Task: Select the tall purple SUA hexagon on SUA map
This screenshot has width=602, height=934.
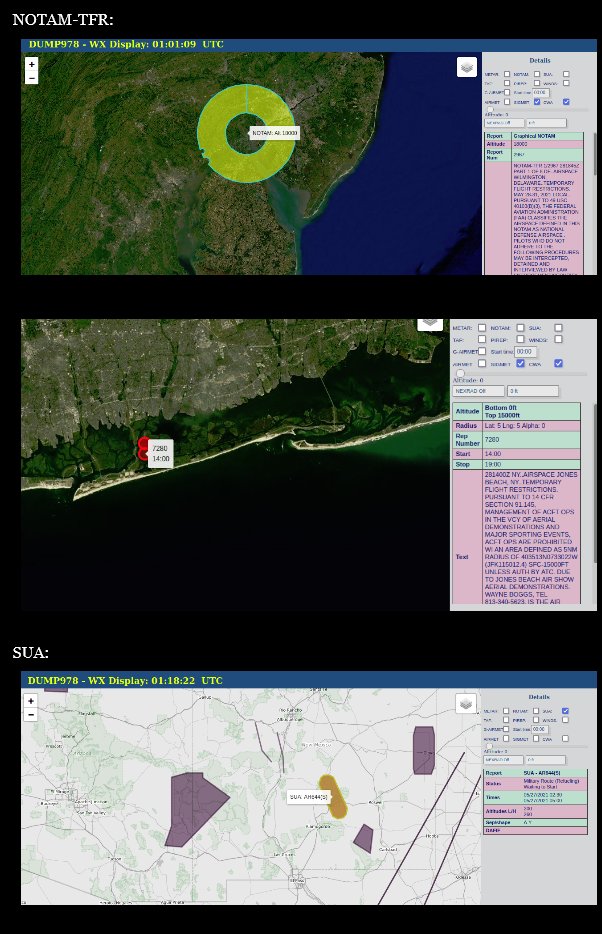Action: [424, 750]
